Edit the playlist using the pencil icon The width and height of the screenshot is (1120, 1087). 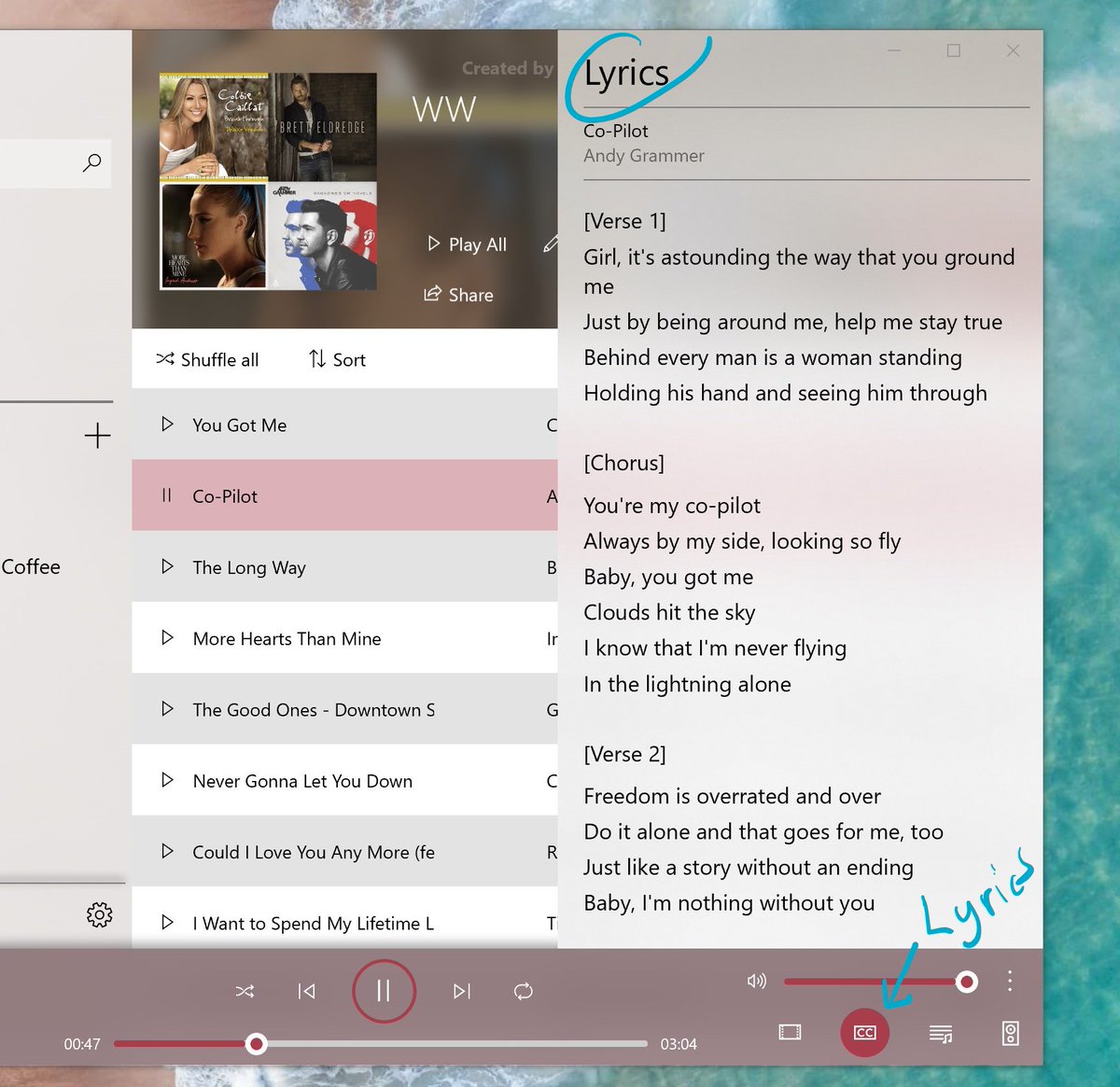click(551, 244)
